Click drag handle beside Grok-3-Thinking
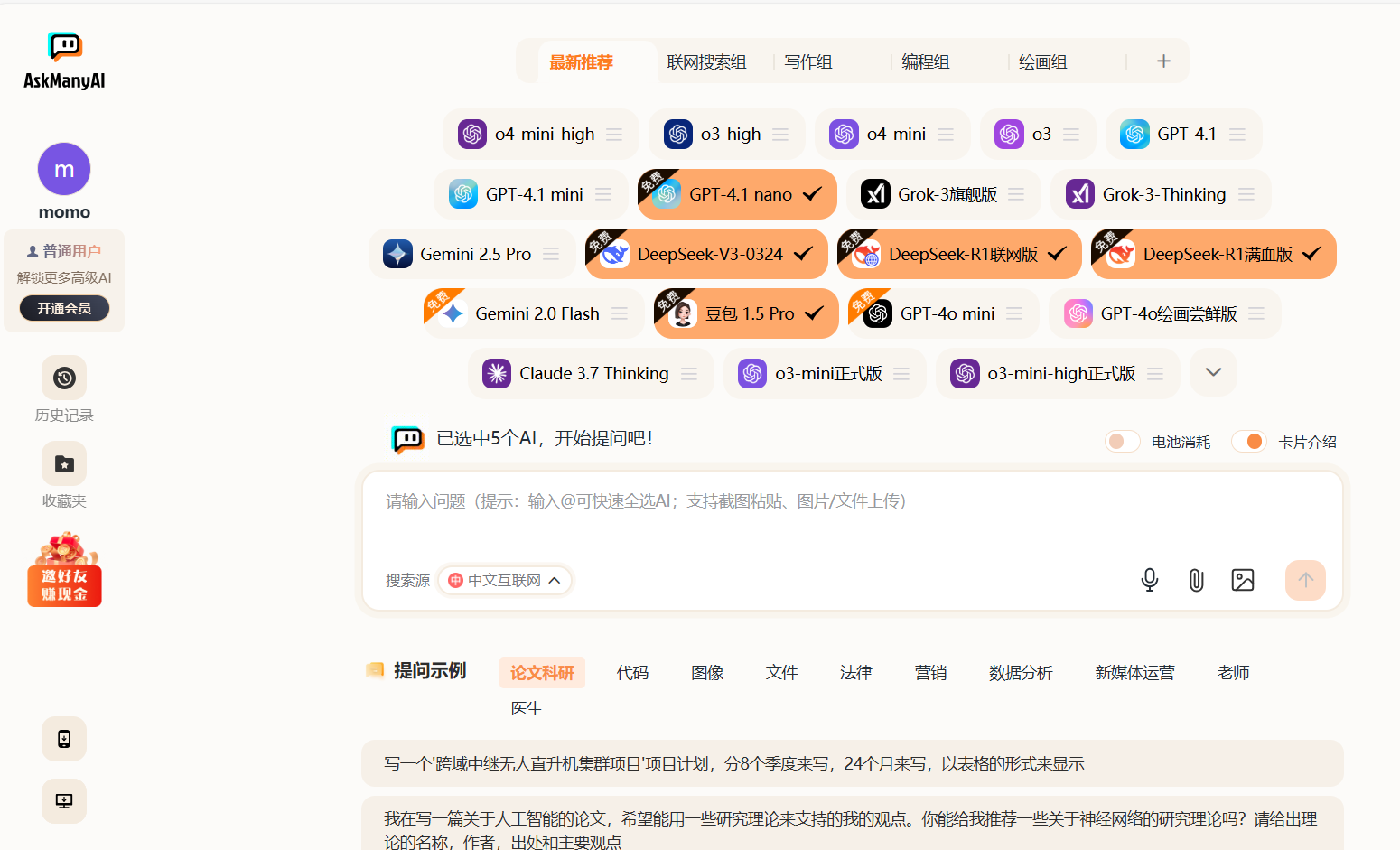 1246,194
